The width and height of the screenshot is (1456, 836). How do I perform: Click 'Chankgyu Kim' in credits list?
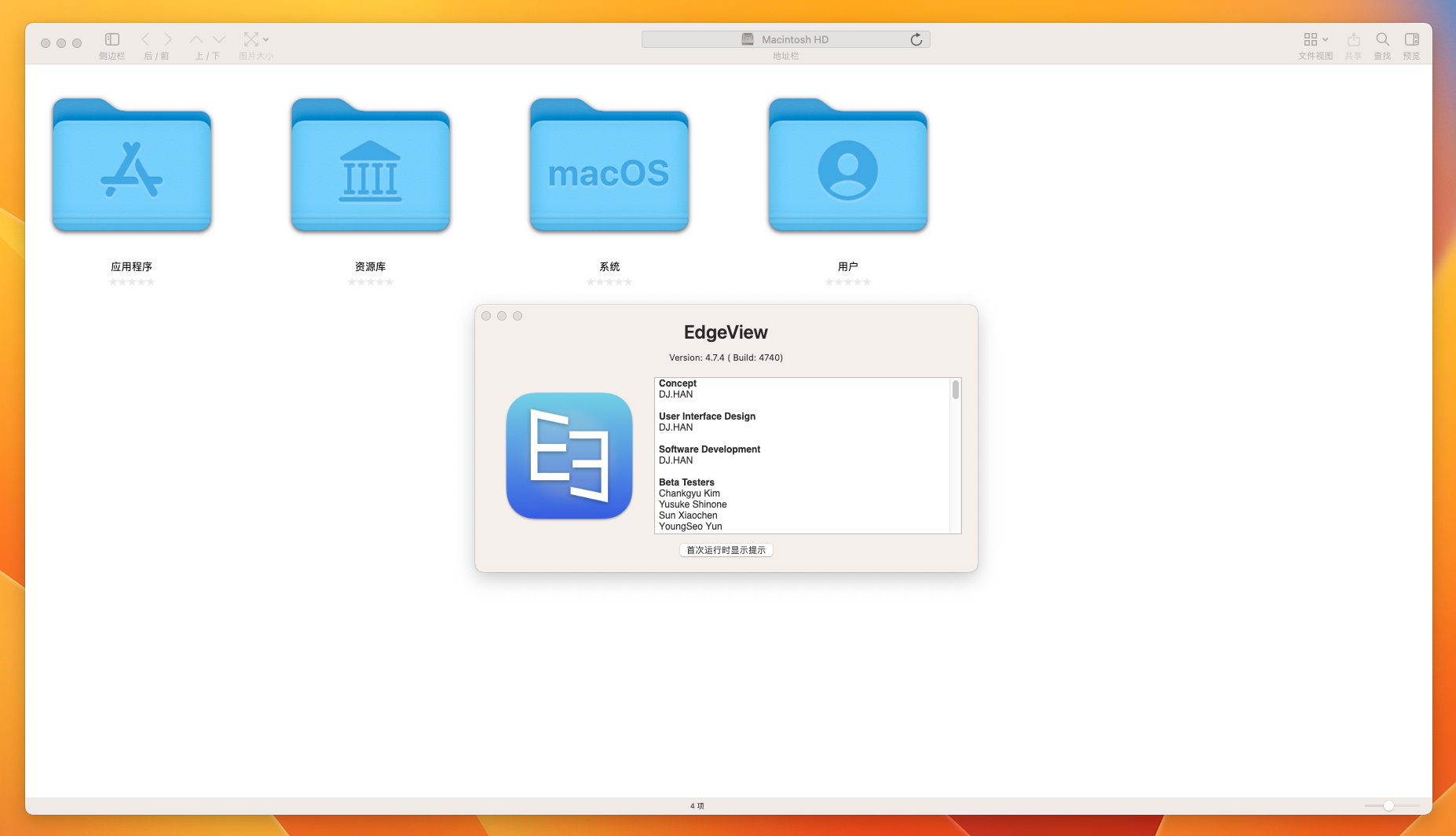(690, 493)
